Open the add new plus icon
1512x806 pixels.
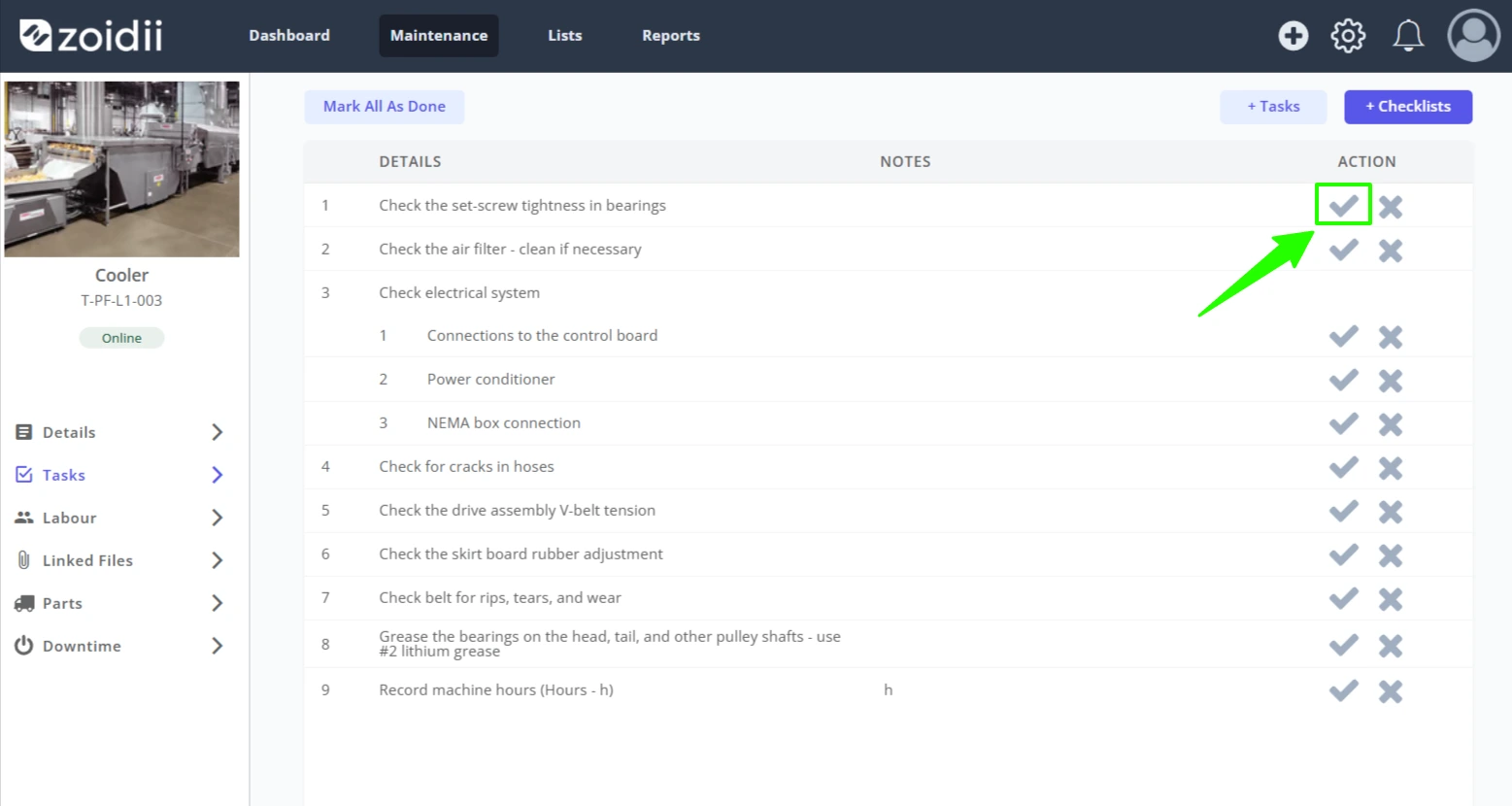1293,36
